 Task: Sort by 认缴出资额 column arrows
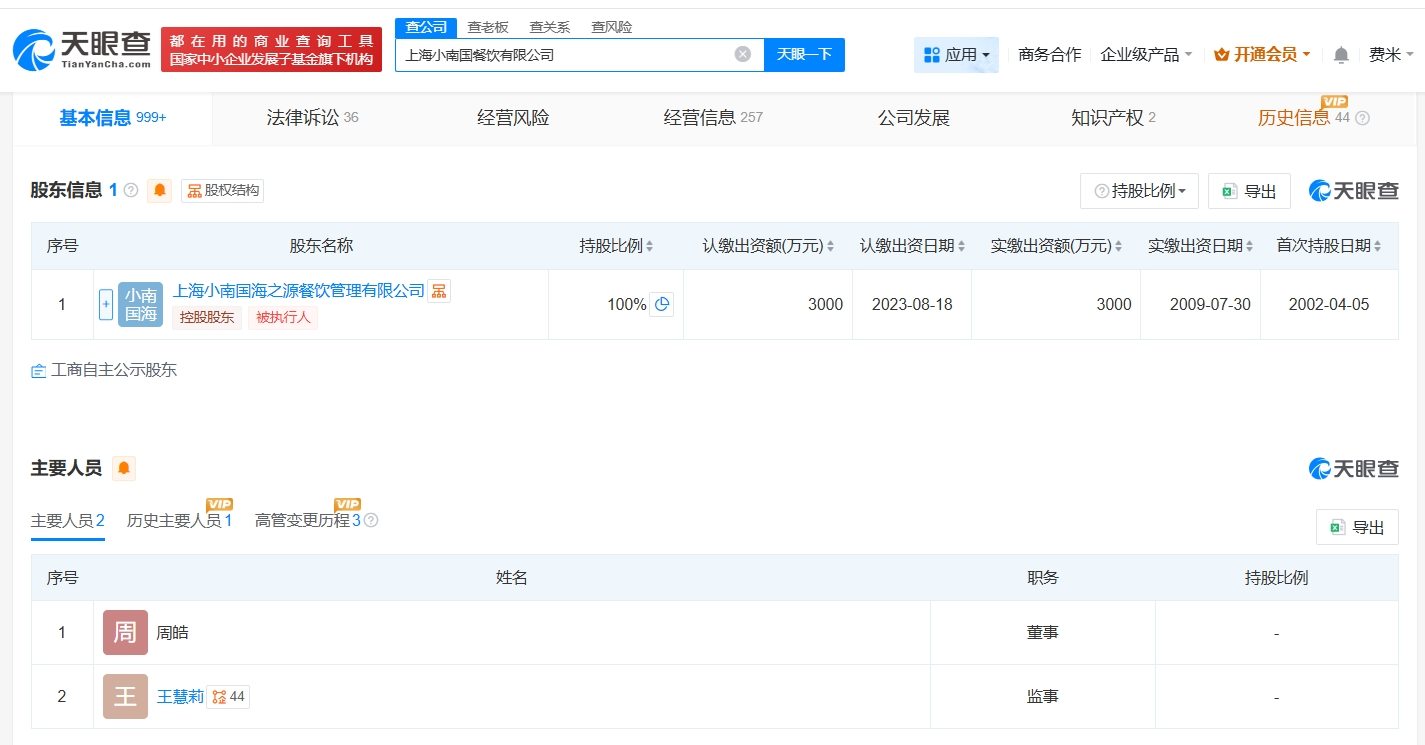click(x=830, y=247)
